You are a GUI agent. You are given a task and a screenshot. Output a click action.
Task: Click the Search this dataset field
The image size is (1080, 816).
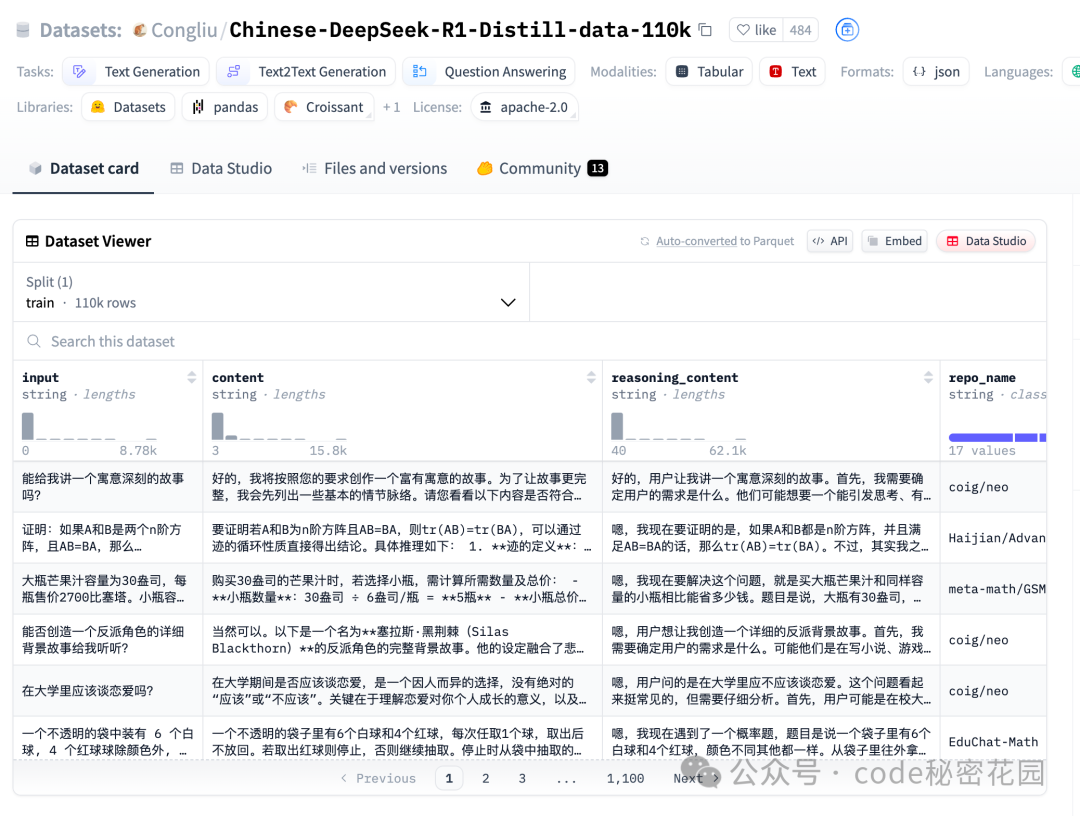click(530, 342)
